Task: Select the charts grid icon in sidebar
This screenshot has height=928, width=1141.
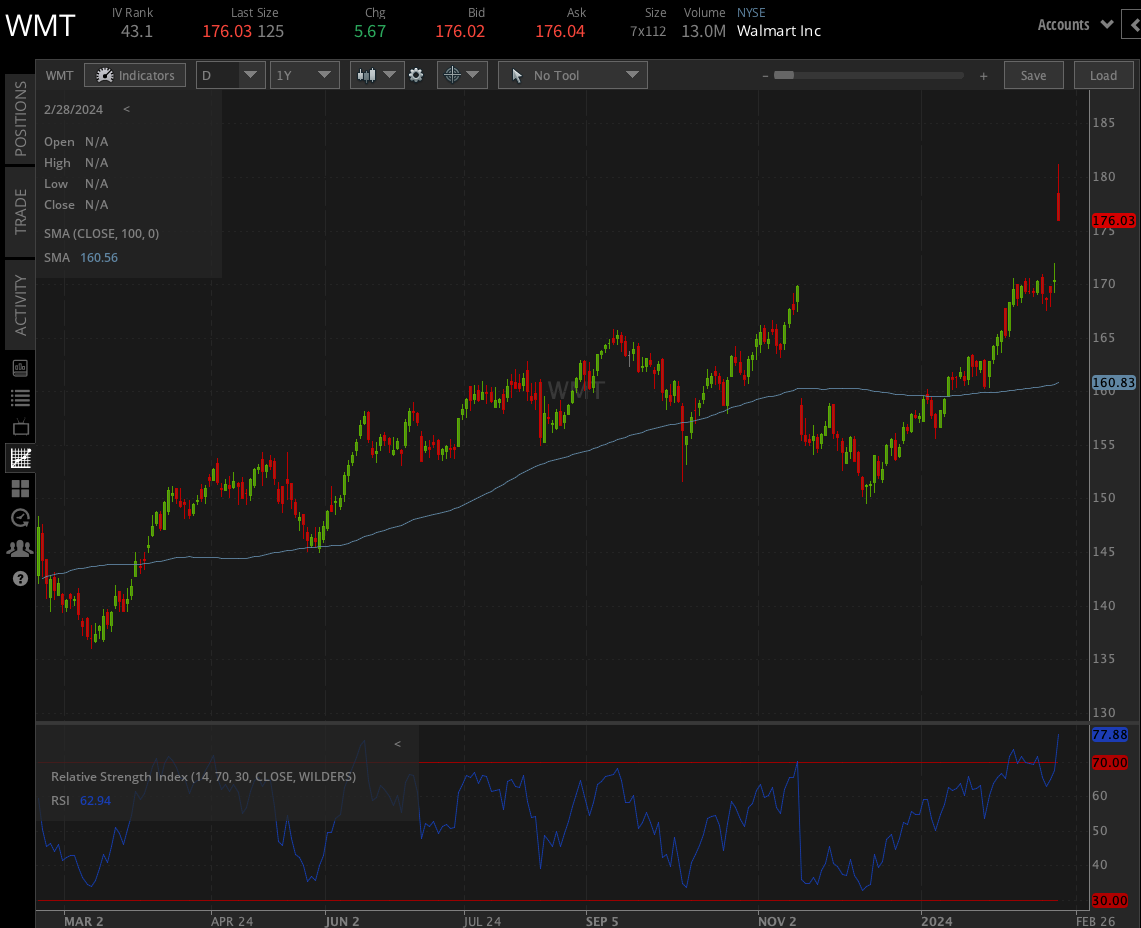Action: tap(20, 458)
